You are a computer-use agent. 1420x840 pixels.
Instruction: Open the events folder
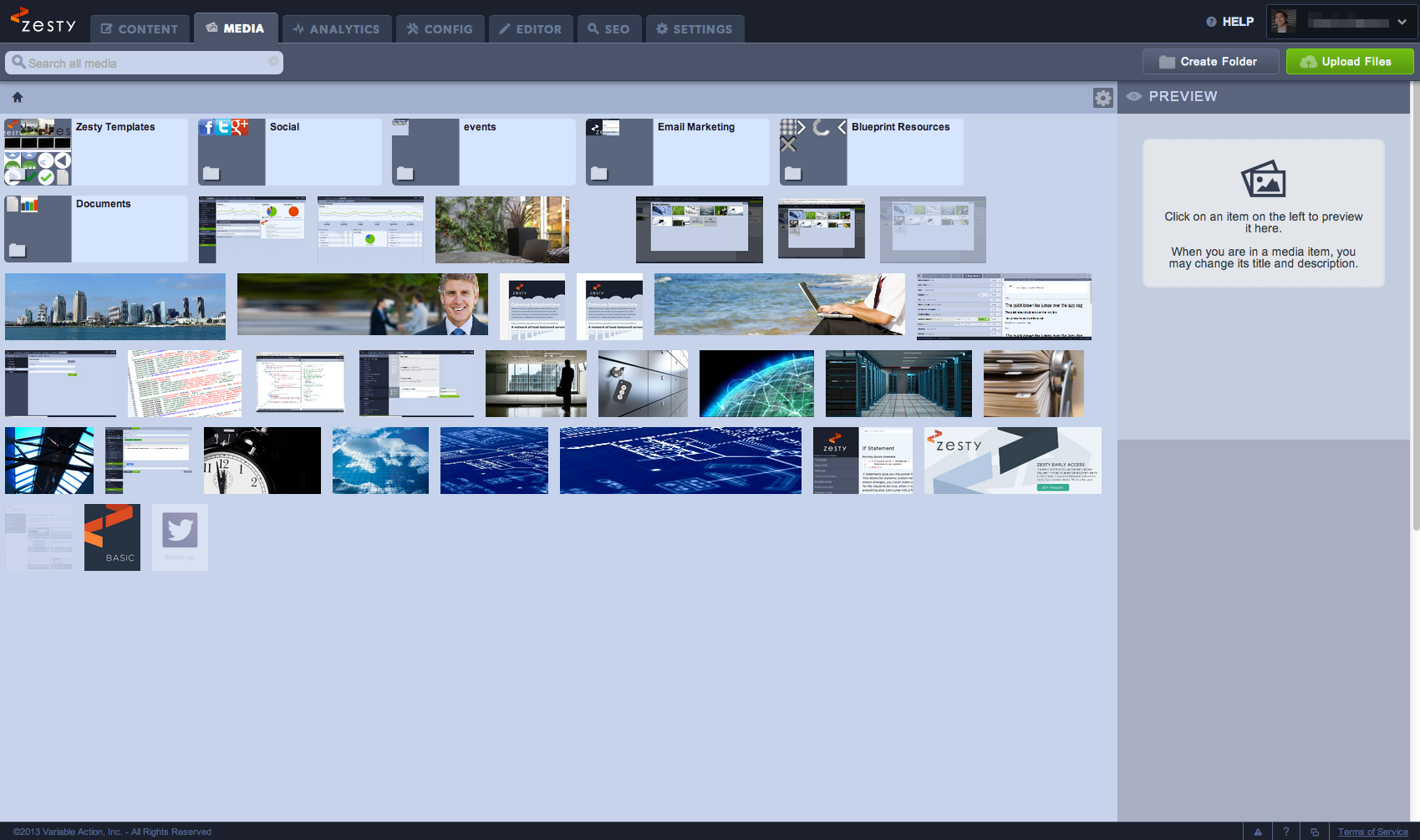click(x=484, y=152)
